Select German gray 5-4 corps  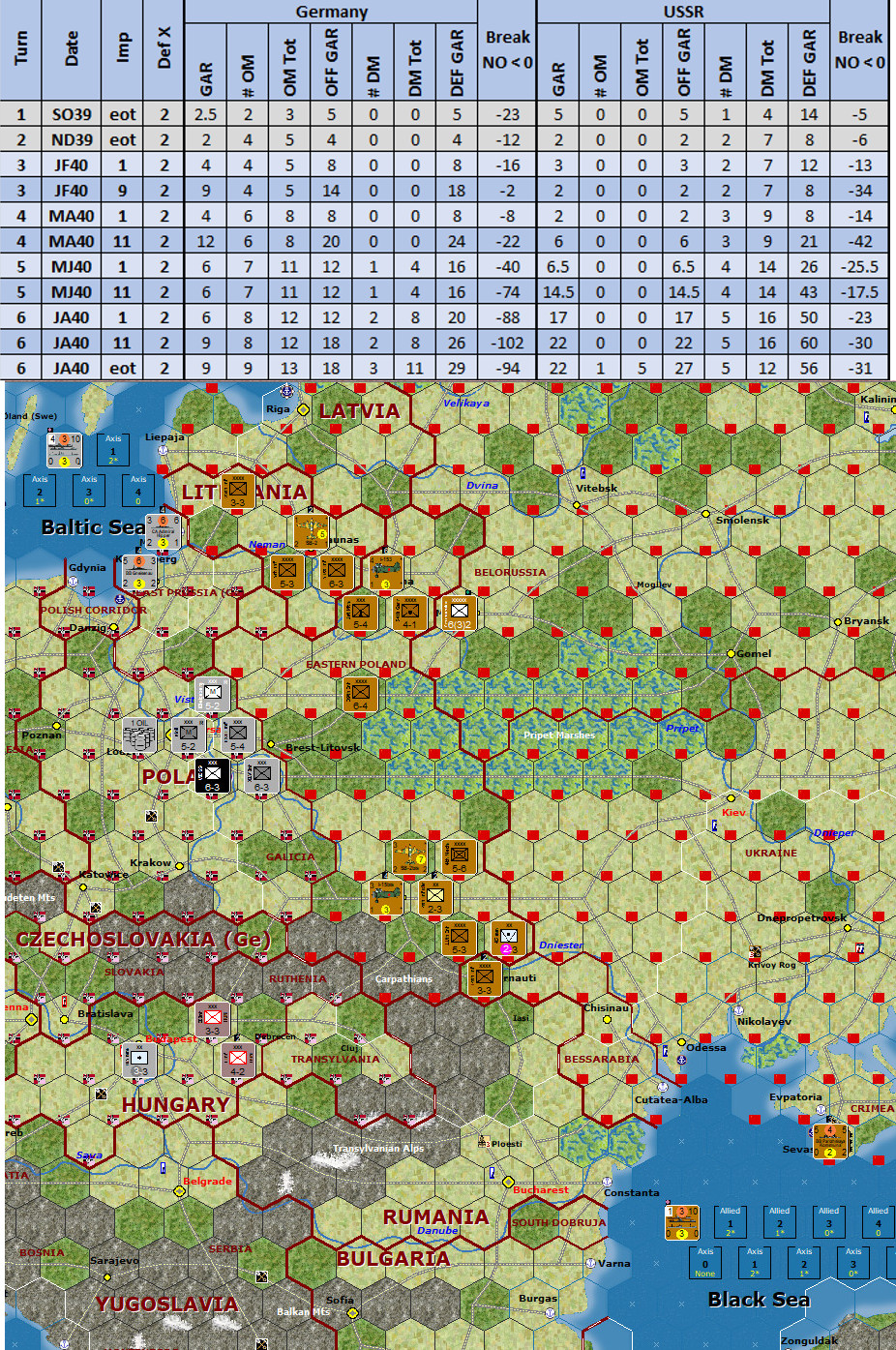(x=237, y=735)
